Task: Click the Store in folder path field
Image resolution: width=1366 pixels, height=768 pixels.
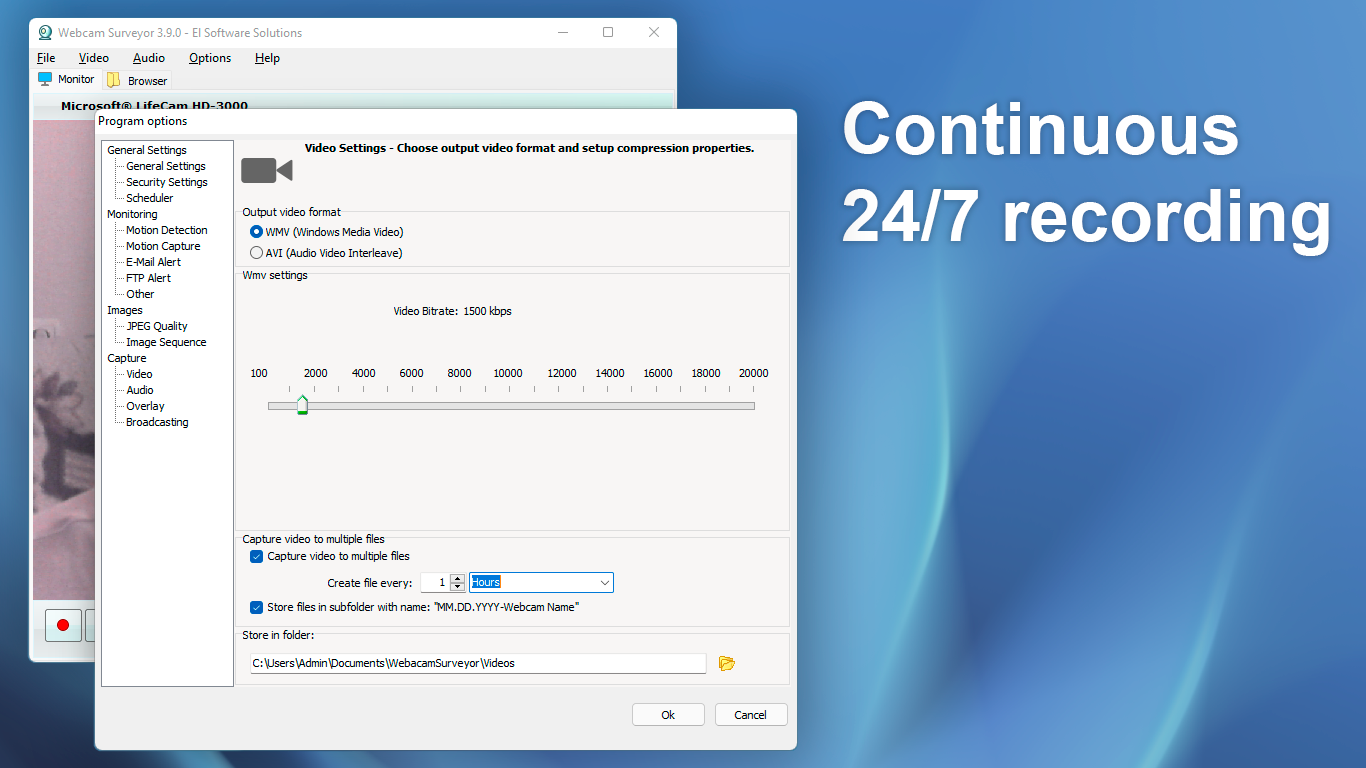Action: tap(477, 663)
